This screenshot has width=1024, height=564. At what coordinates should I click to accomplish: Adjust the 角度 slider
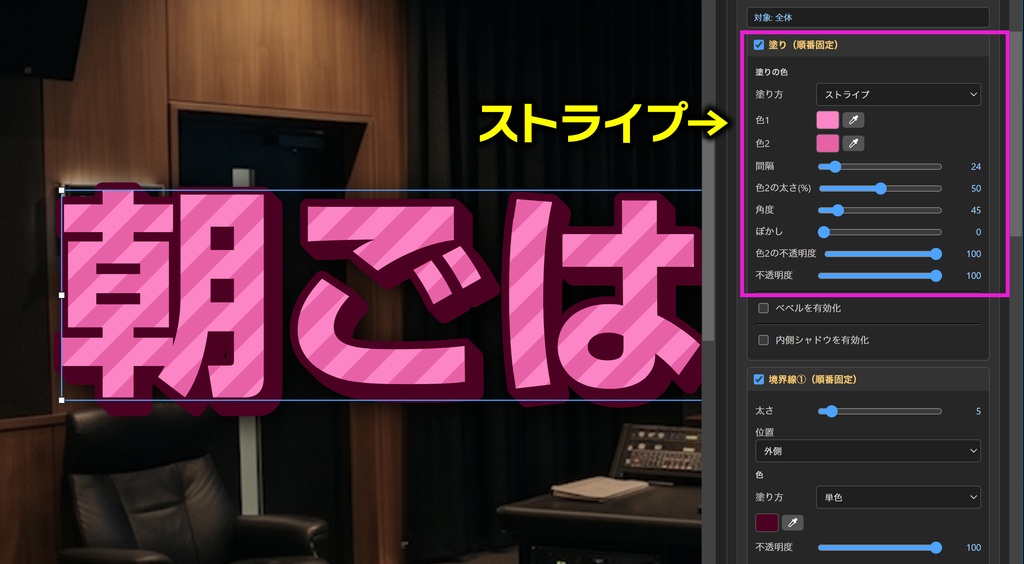880,210
